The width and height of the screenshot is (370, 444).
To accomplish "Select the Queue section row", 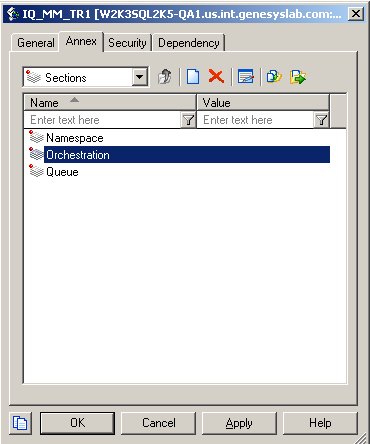I will click(x=179, y=172).
